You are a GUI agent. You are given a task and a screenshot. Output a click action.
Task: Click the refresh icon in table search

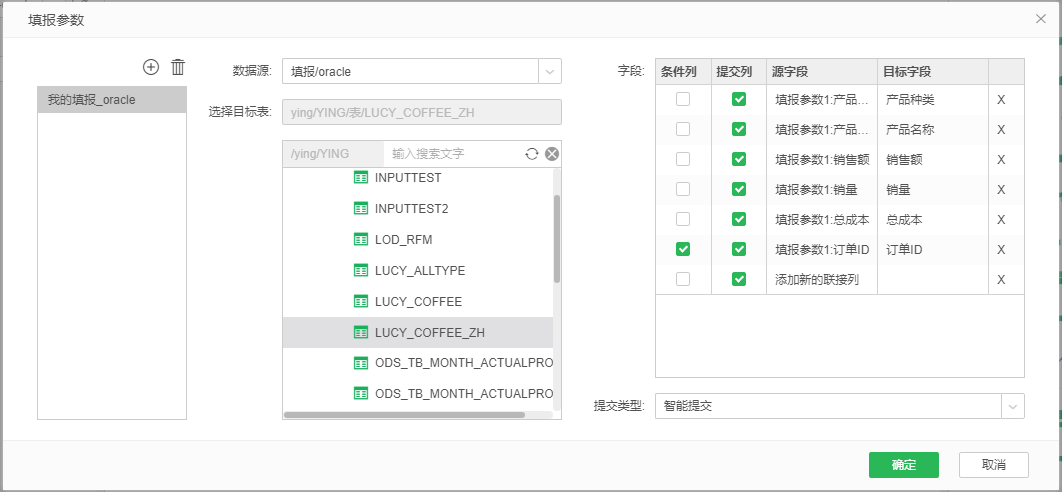[532, 154]
